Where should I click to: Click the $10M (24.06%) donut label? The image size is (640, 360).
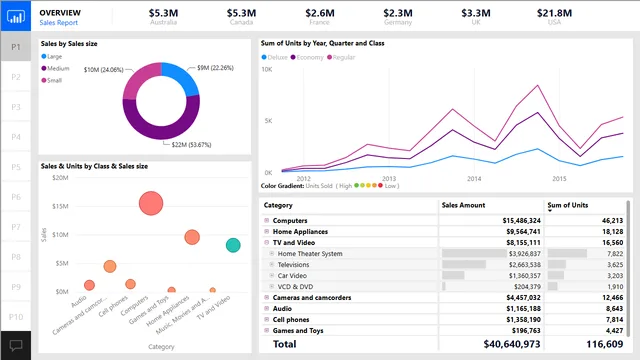[x=104, y=70]
